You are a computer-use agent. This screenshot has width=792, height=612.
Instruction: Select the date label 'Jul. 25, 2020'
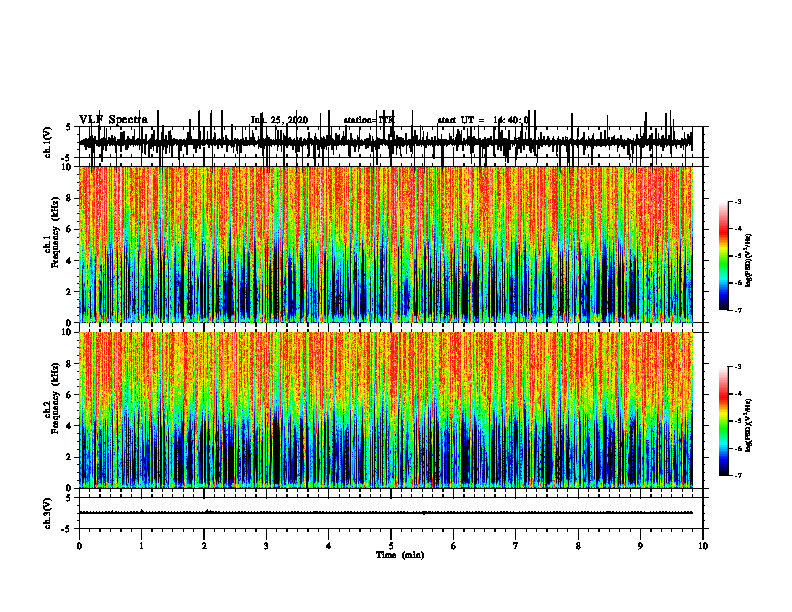279,120
